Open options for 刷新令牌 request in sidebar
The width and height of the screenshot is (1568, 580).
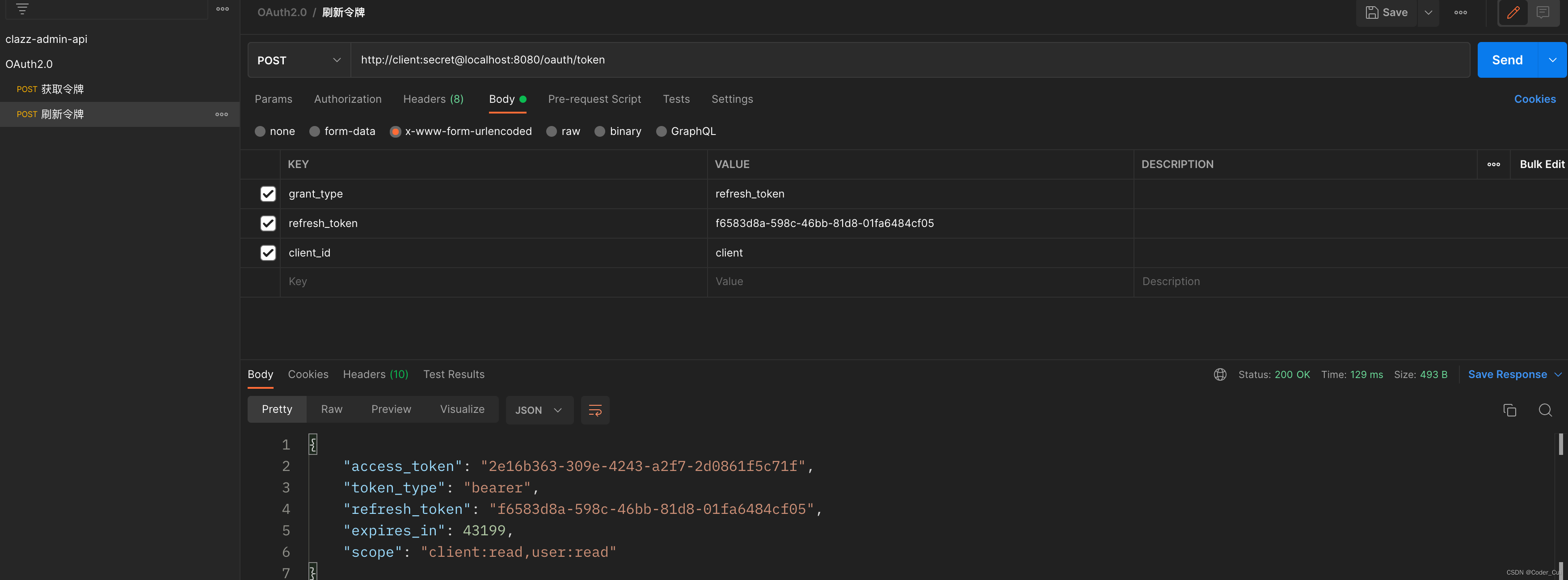pos(222,114)
